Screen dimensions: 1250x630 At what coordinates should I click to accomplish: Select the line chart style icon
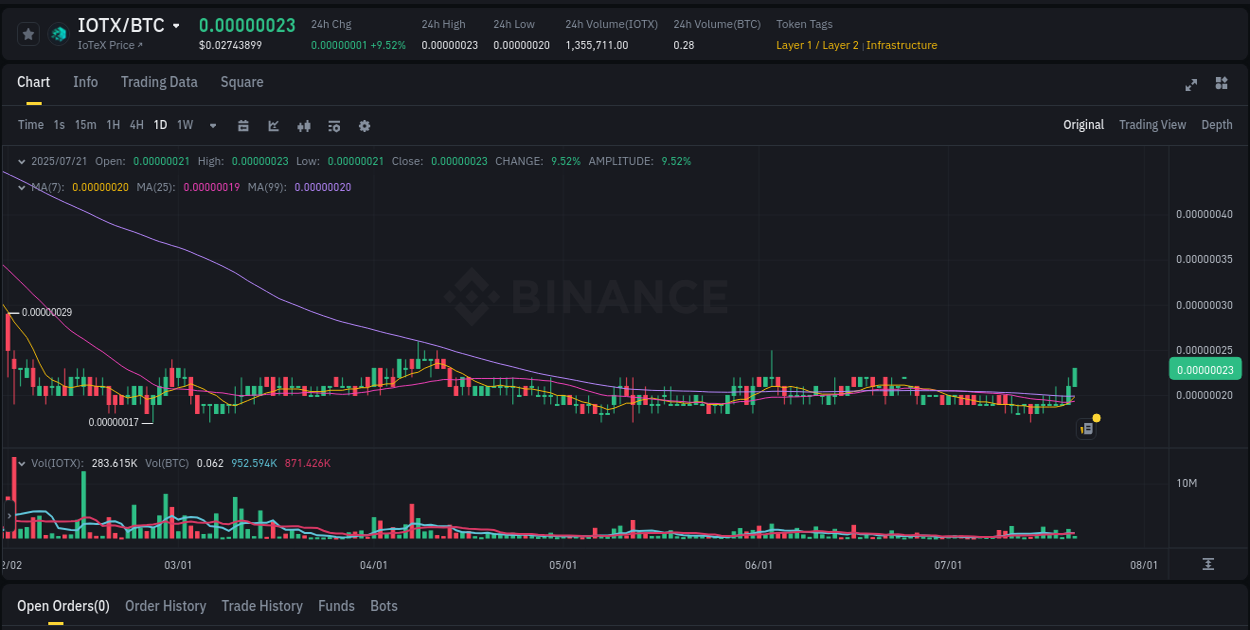[x=273, y=125]
